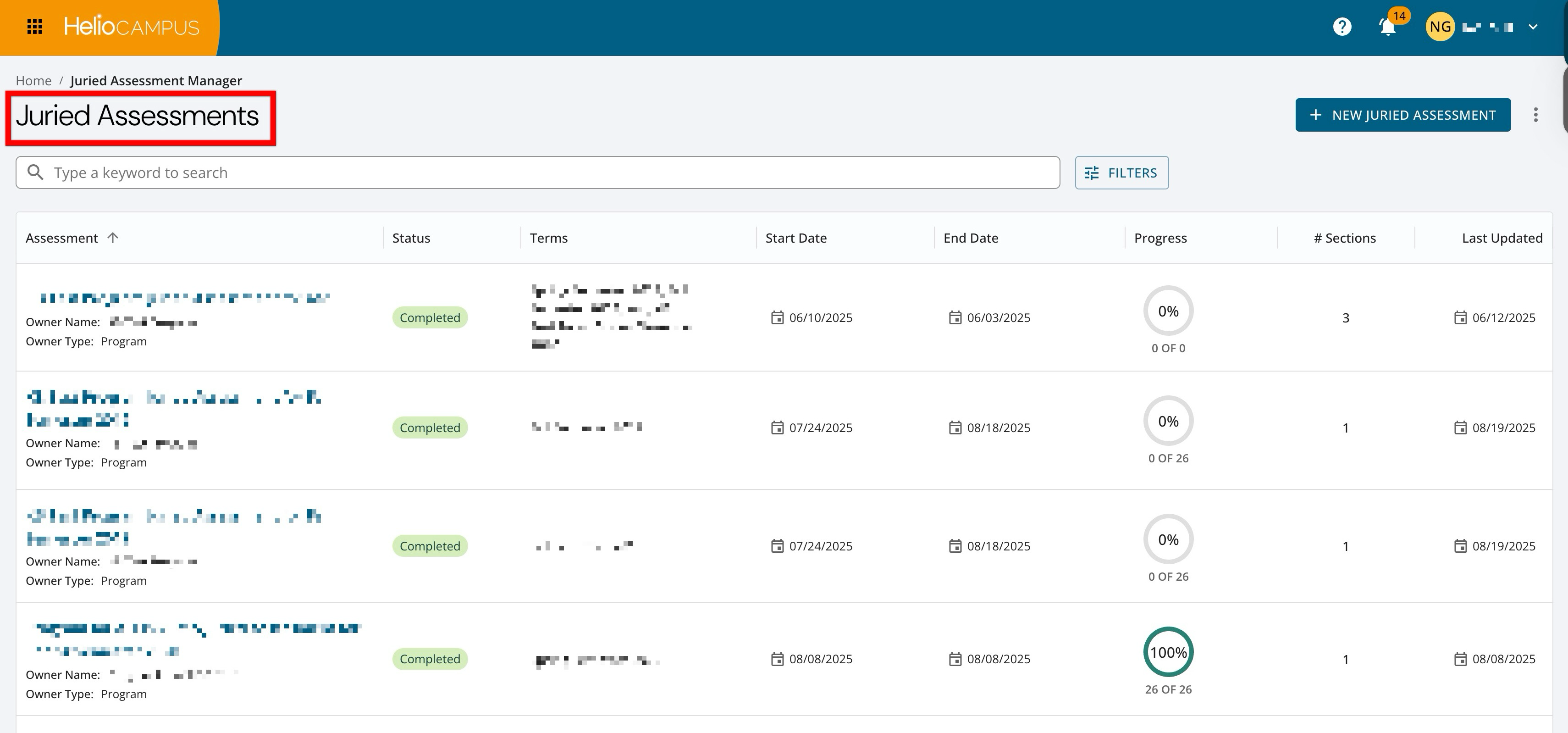The image size is (1568, 733).
Task: Expand the user account dropdown chevron
Action: pyautogui.click(x=1533, y=27)
